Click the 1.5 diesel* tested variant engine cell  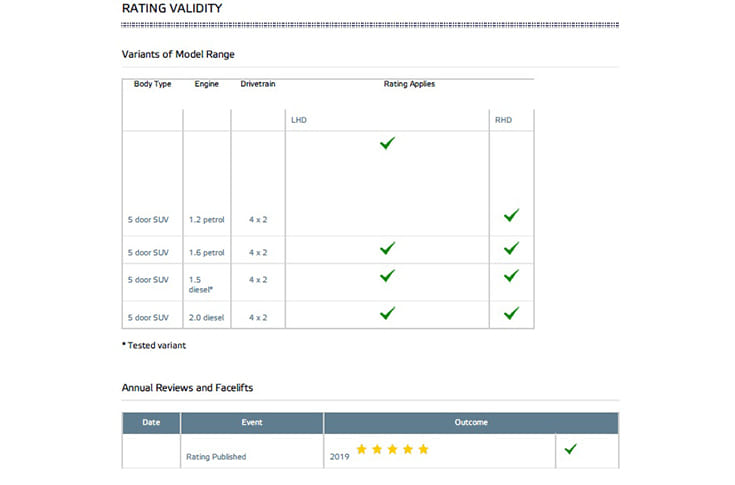coord(203,284)
